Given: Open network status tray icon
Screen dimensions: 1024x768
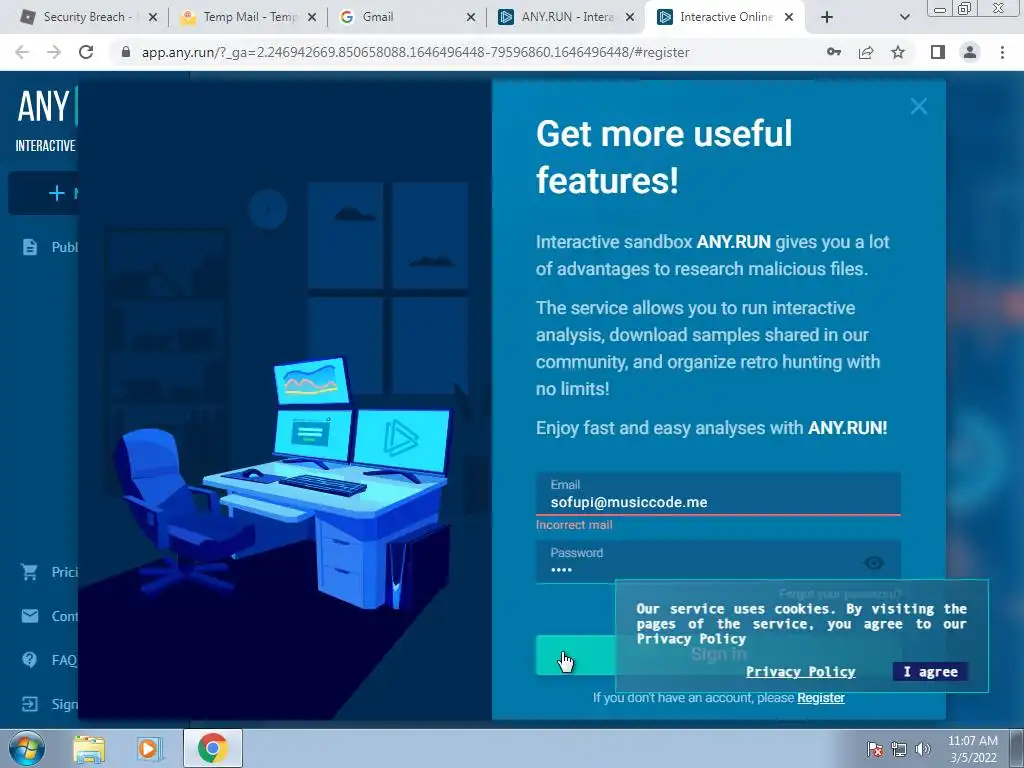Looking at the screenshot, I should 899,749.
